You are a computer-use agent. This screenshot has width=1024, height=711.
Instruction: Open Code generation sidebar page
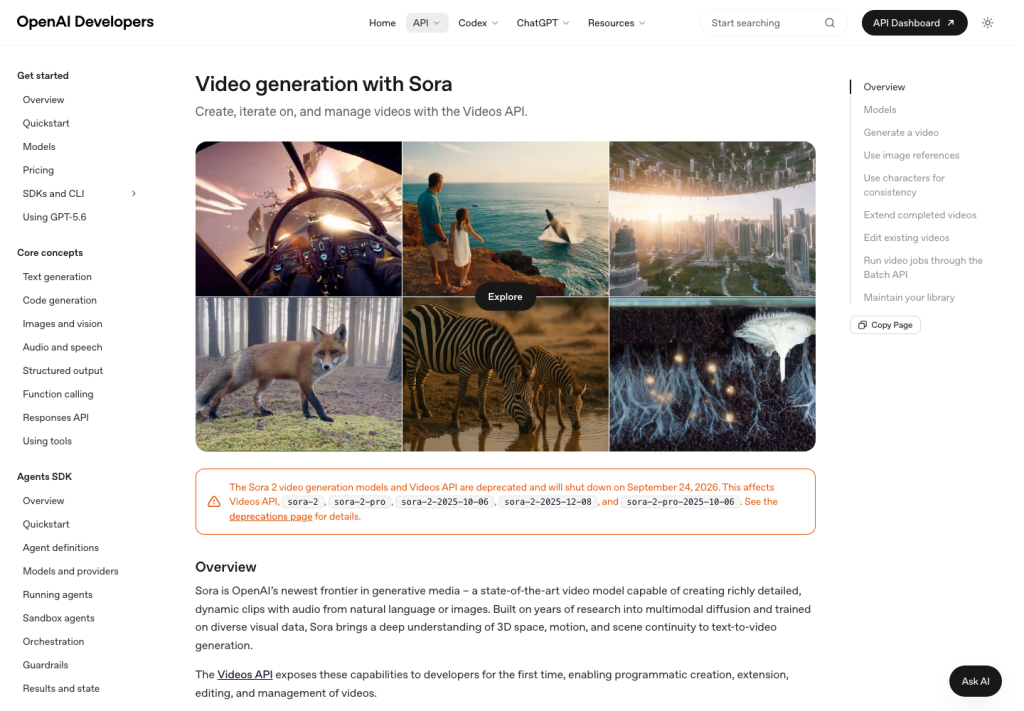tap(59, 300)
